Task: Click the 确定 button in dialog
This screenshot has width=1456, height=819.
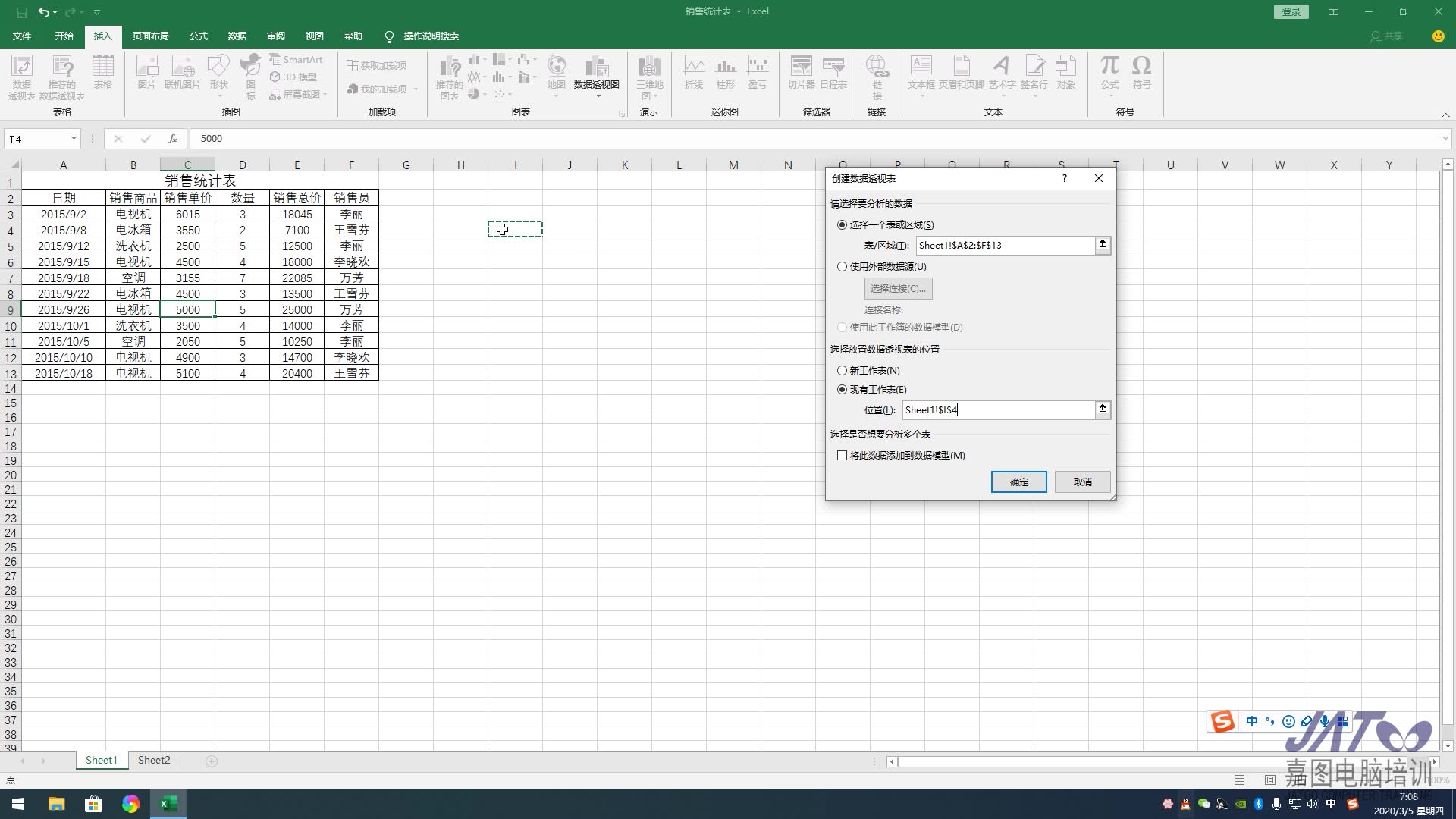Action: [x=1018, y=482]
